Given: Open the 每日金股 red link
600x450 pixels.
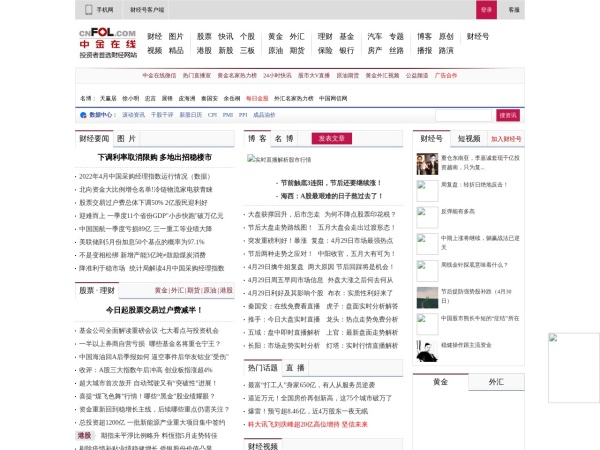Looking at the screenshot, I should tap(257, 98).
